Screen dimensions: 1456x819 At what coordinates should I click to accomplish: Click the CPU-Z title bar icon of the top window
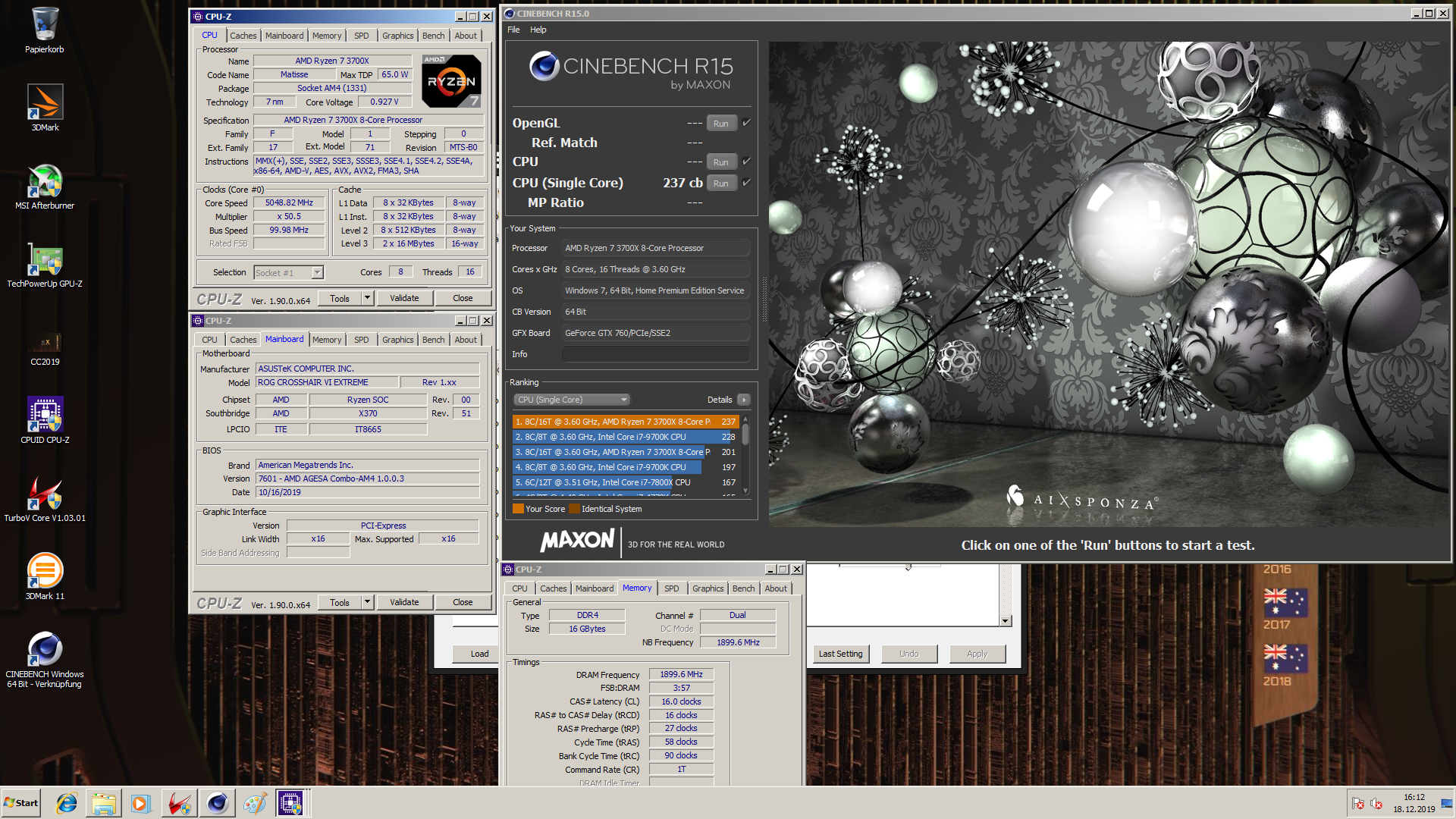tap(198, 17)
